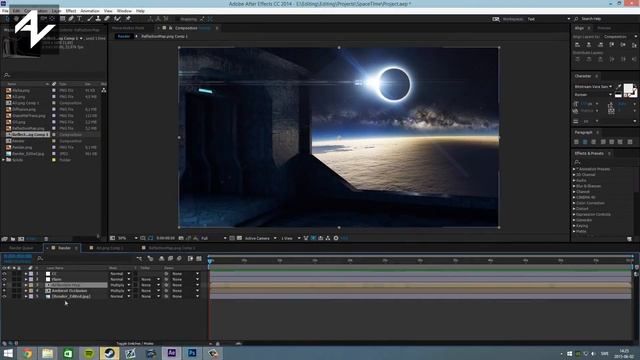
Task: Click Render breadcrumb button in viewer
Action: point(124,36)
